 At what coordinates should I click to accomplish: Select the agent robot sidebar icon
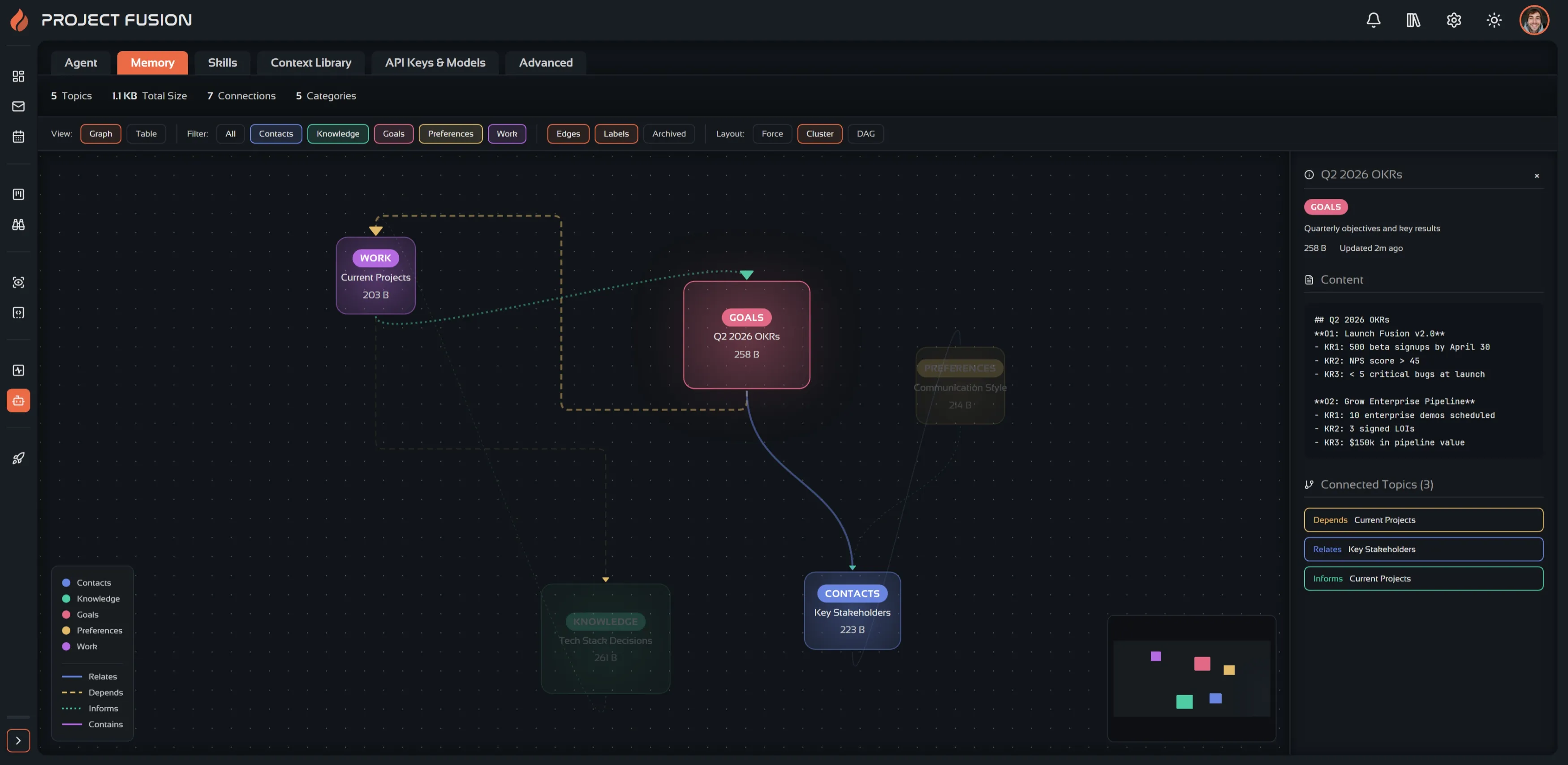tap(18, 400)
